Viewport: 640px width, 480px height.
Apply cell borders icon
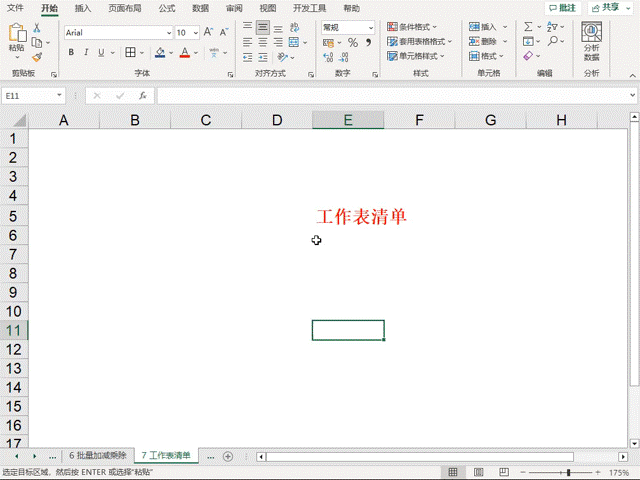pyautogui.click(x=130, y=52)
